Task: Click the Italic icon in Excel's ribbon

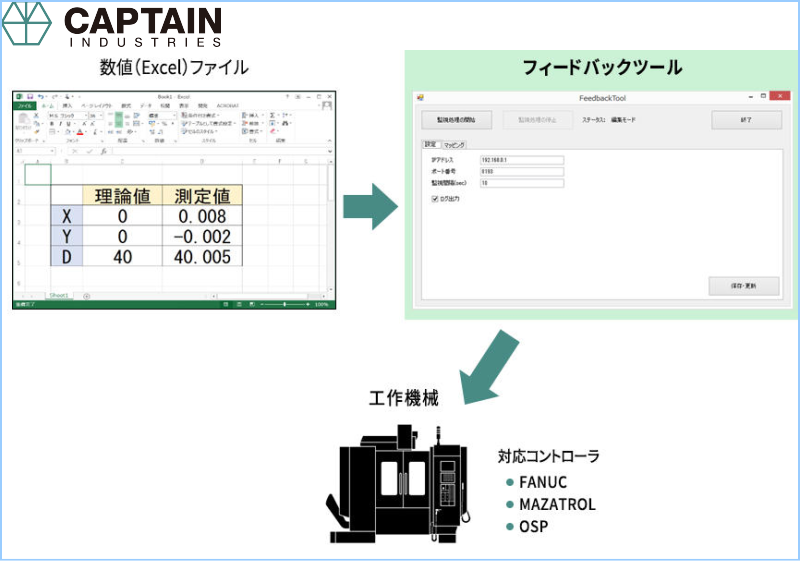Action: click(x=60, y=123)
